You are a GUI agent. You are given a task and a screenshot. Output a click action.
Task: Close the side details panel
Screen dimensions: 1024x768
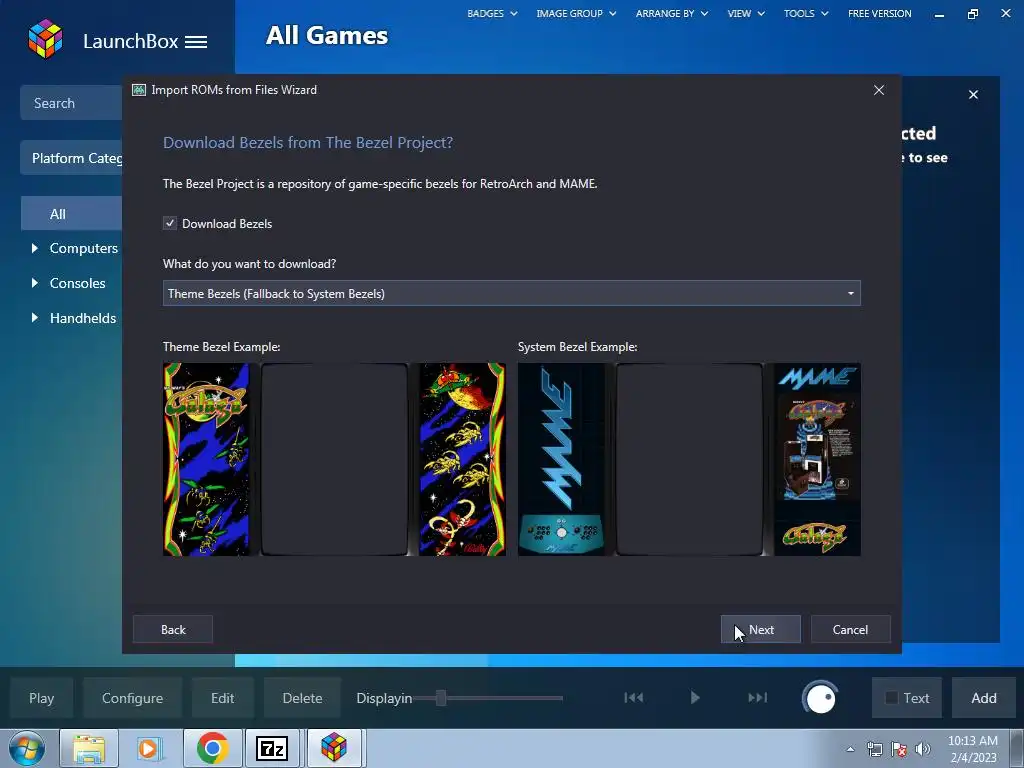[x=973, y=95]
